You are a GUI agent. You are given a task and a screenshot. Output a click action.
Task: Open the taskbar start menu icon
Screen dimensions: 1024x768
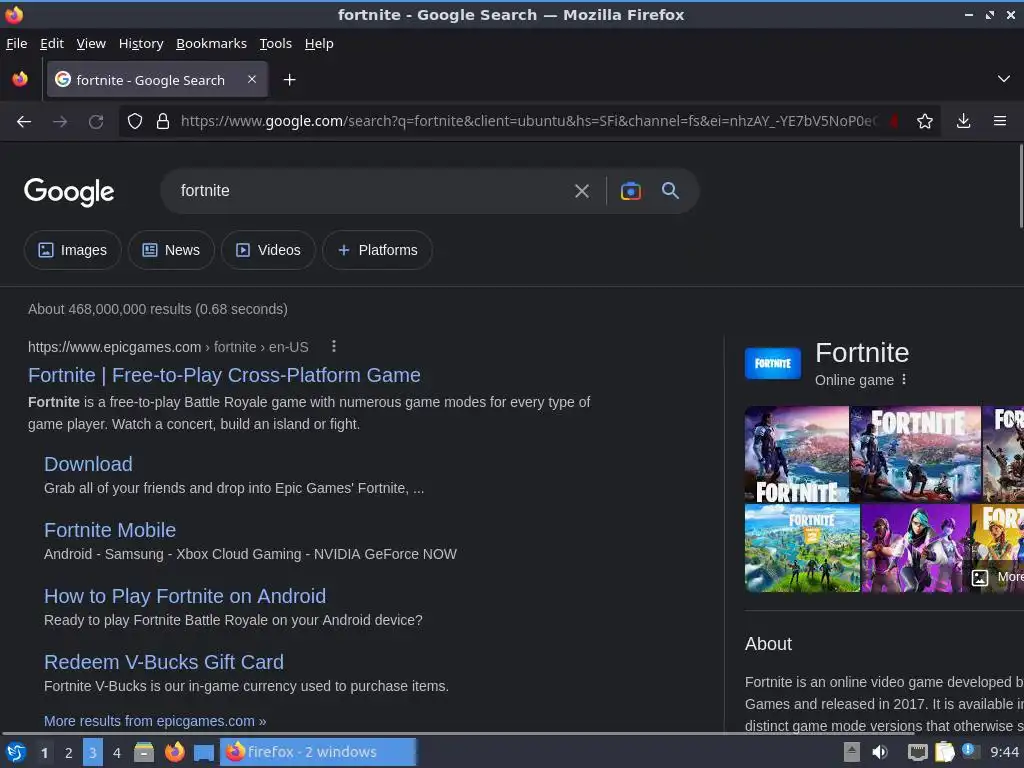(15, 752)
